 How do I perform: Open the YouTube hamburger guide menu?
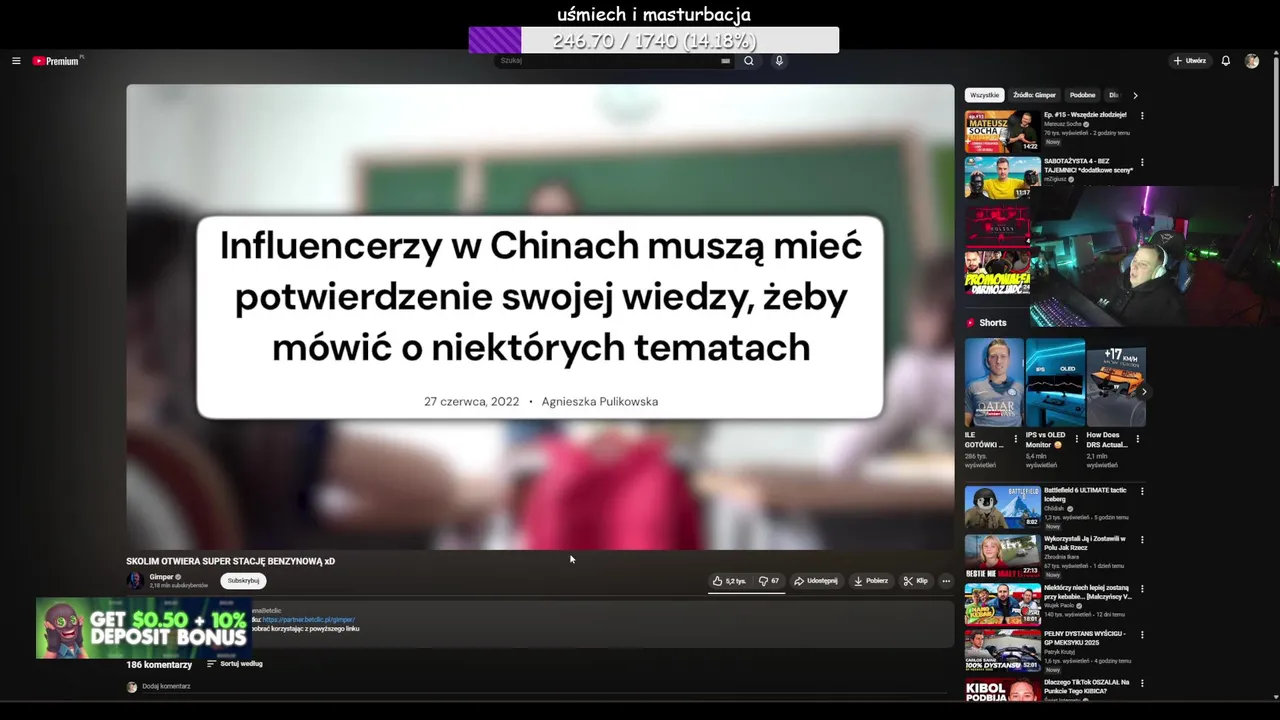tap(16, 61)
